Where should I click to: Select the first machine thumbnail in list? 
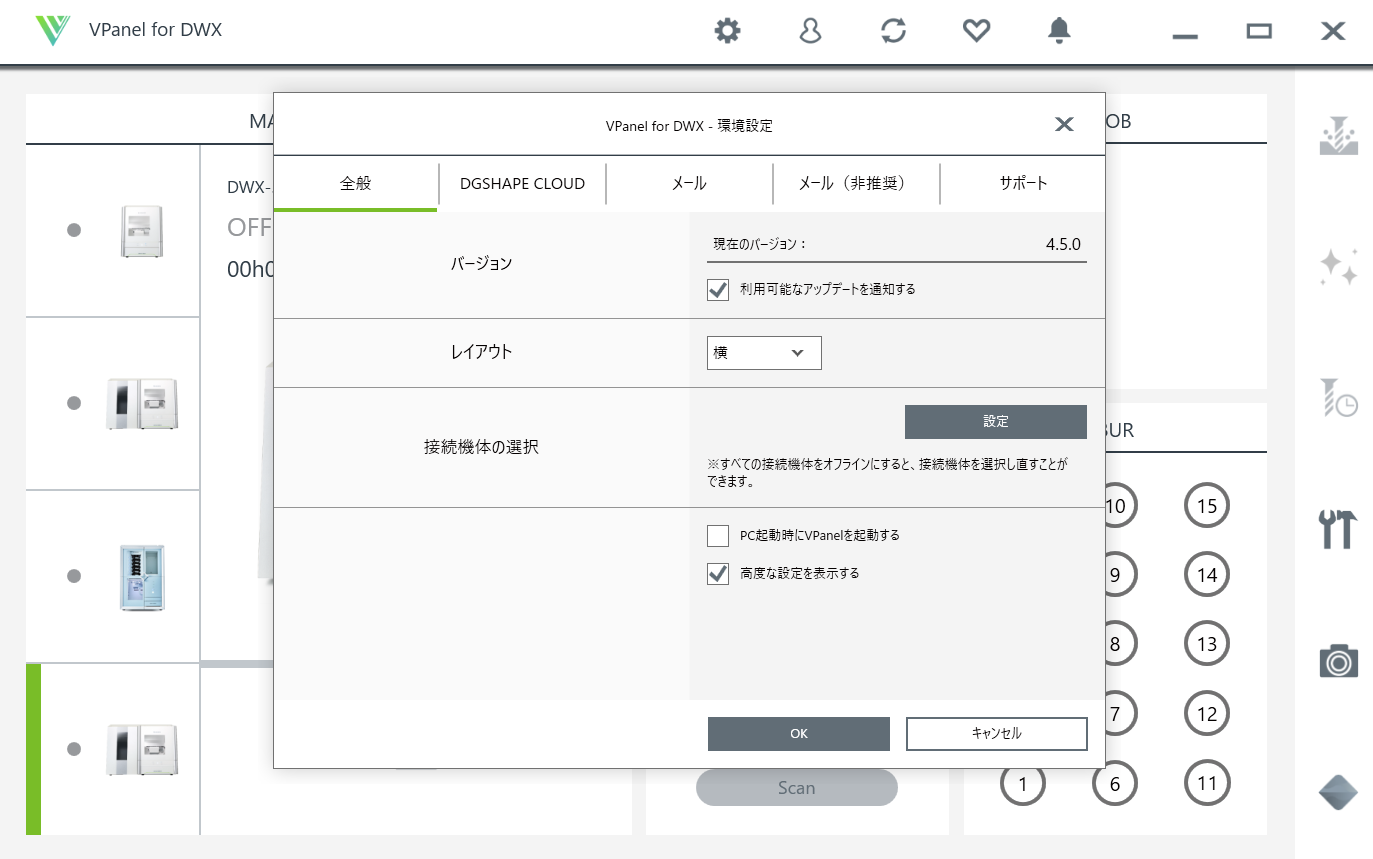click(x=142, y=231)
